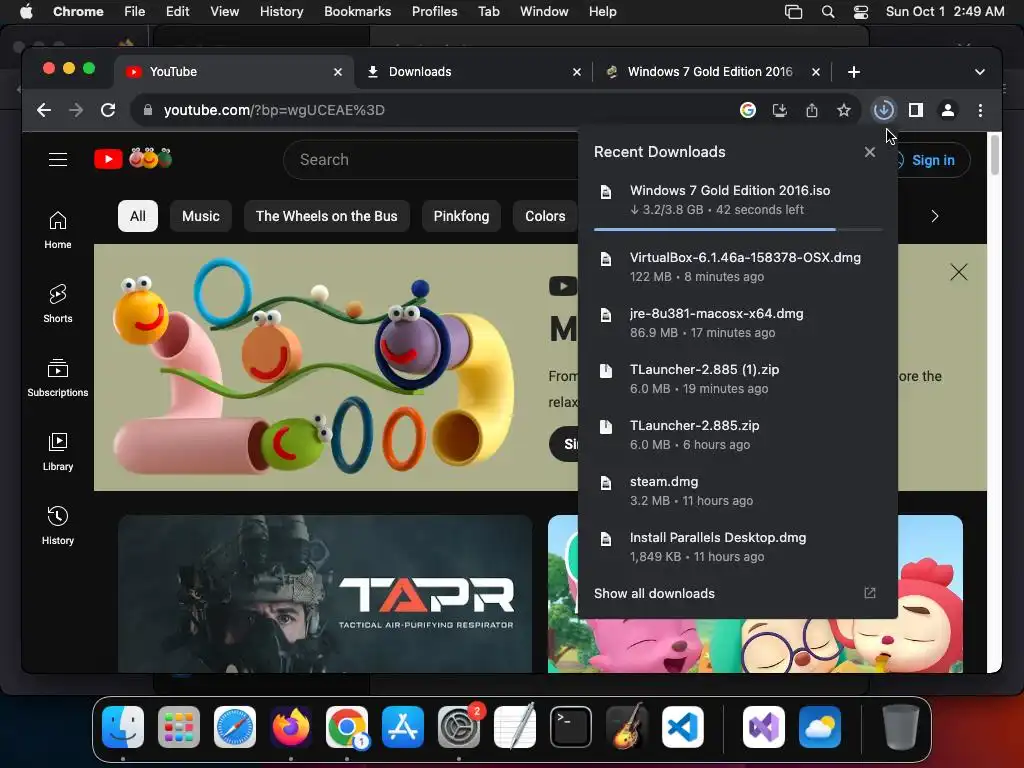Open TLauncher-2.885 (1).zip download
1024x768 pixels.
(738, 379)
